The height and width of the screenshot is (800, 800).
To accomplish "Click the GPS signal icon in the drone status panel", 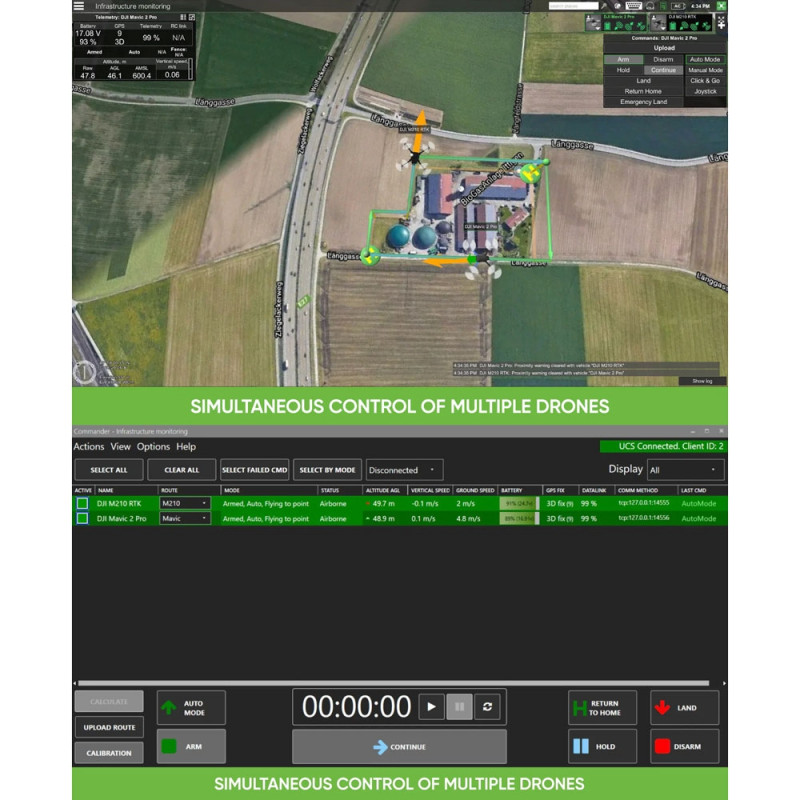I will 617,25.
